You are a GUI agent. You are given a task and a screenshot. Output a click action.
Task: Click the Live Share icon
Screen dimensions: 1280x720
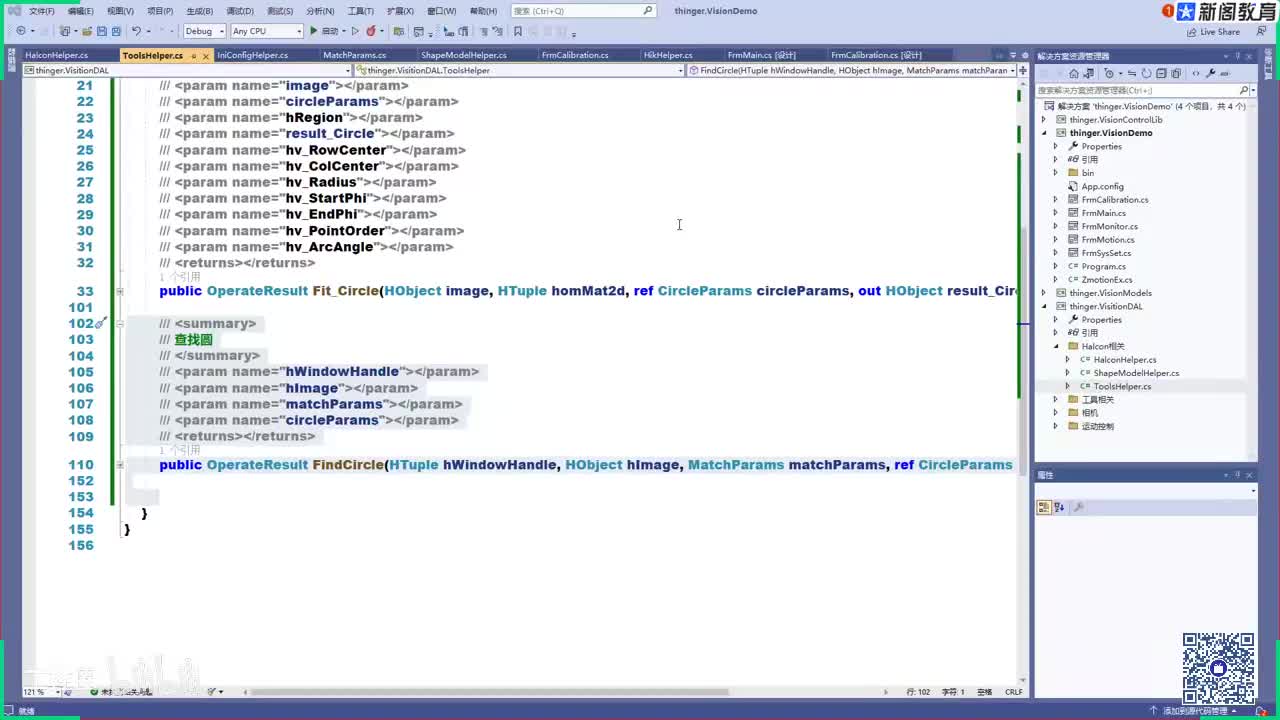(1191, 31)
